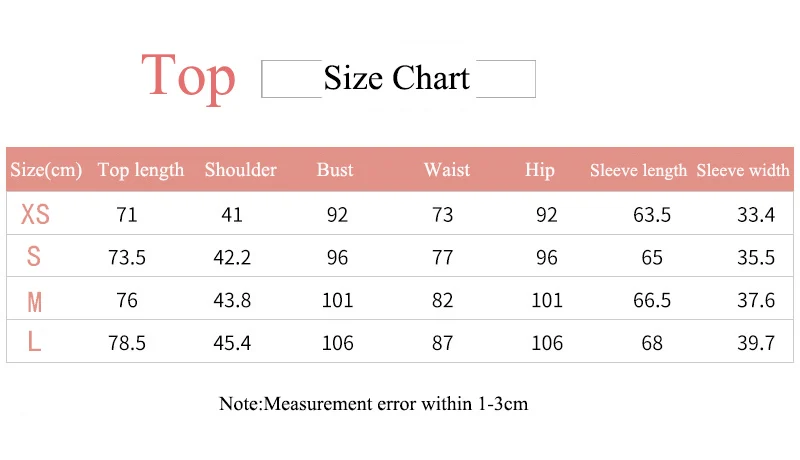Select the 'Top length' column header

coord(141,170)
